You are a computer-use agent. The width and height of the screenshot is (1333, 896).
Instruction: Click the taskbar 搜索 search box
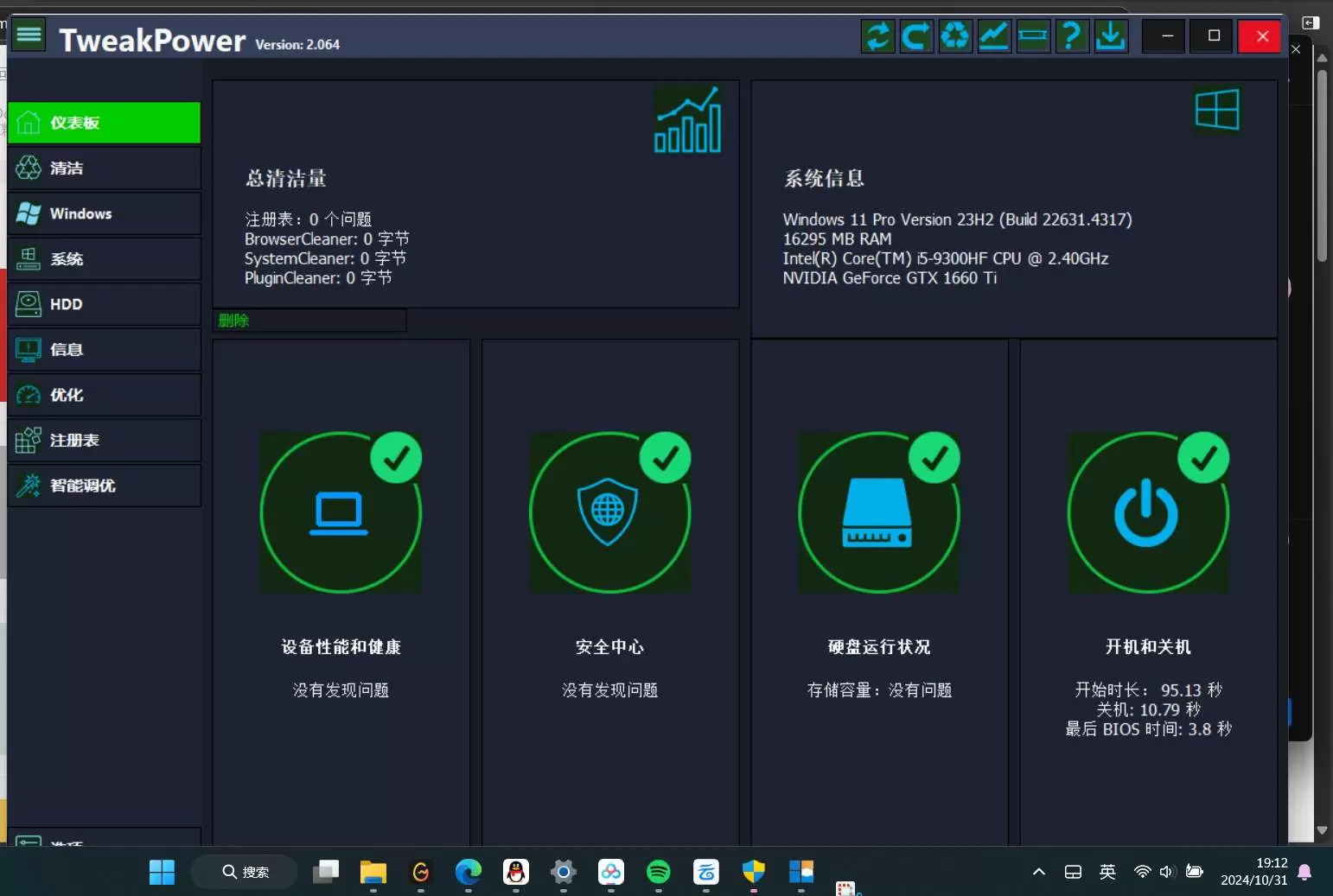coord(245,872)
